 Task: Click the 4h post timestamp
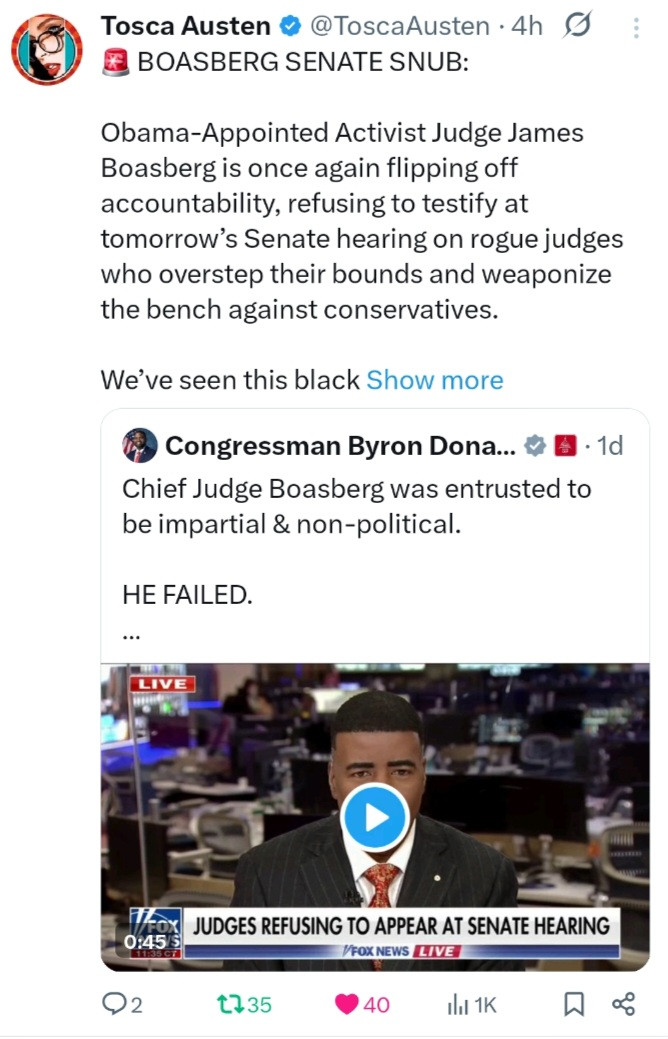tap(526, 27)
